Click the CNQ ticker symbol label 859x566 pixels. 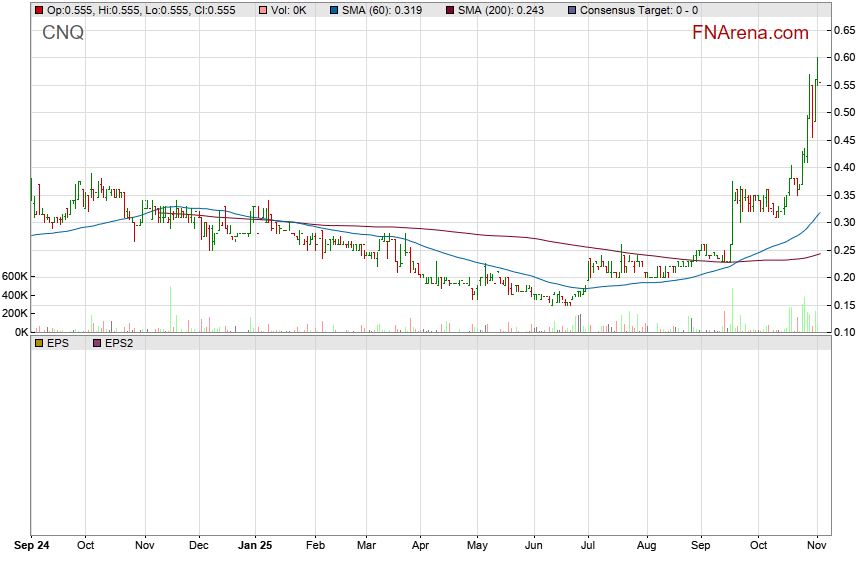point(63,33)
